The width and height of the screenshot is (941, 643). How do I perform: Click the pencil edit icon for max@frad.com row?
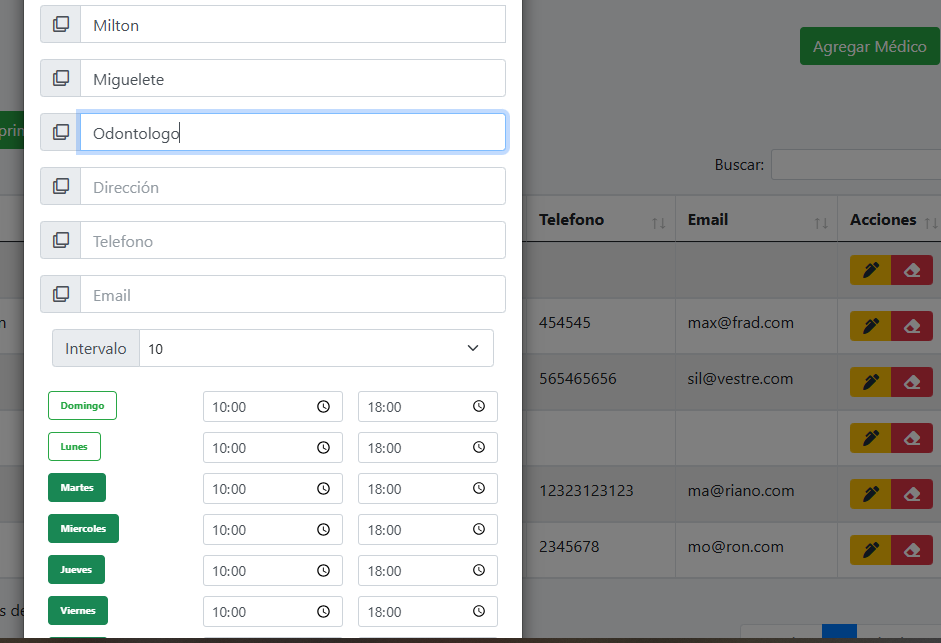pos(870,326)
